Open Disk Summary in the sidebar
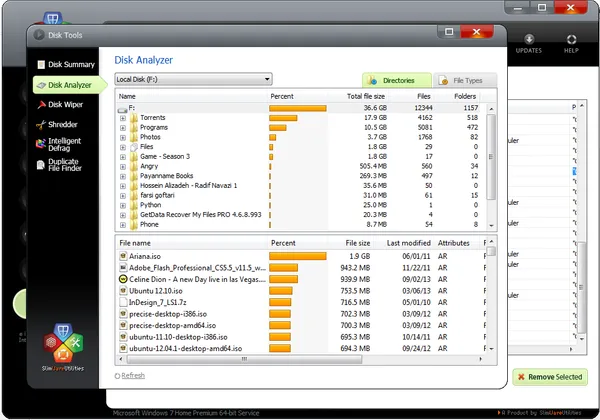 [x=65, y=64]
